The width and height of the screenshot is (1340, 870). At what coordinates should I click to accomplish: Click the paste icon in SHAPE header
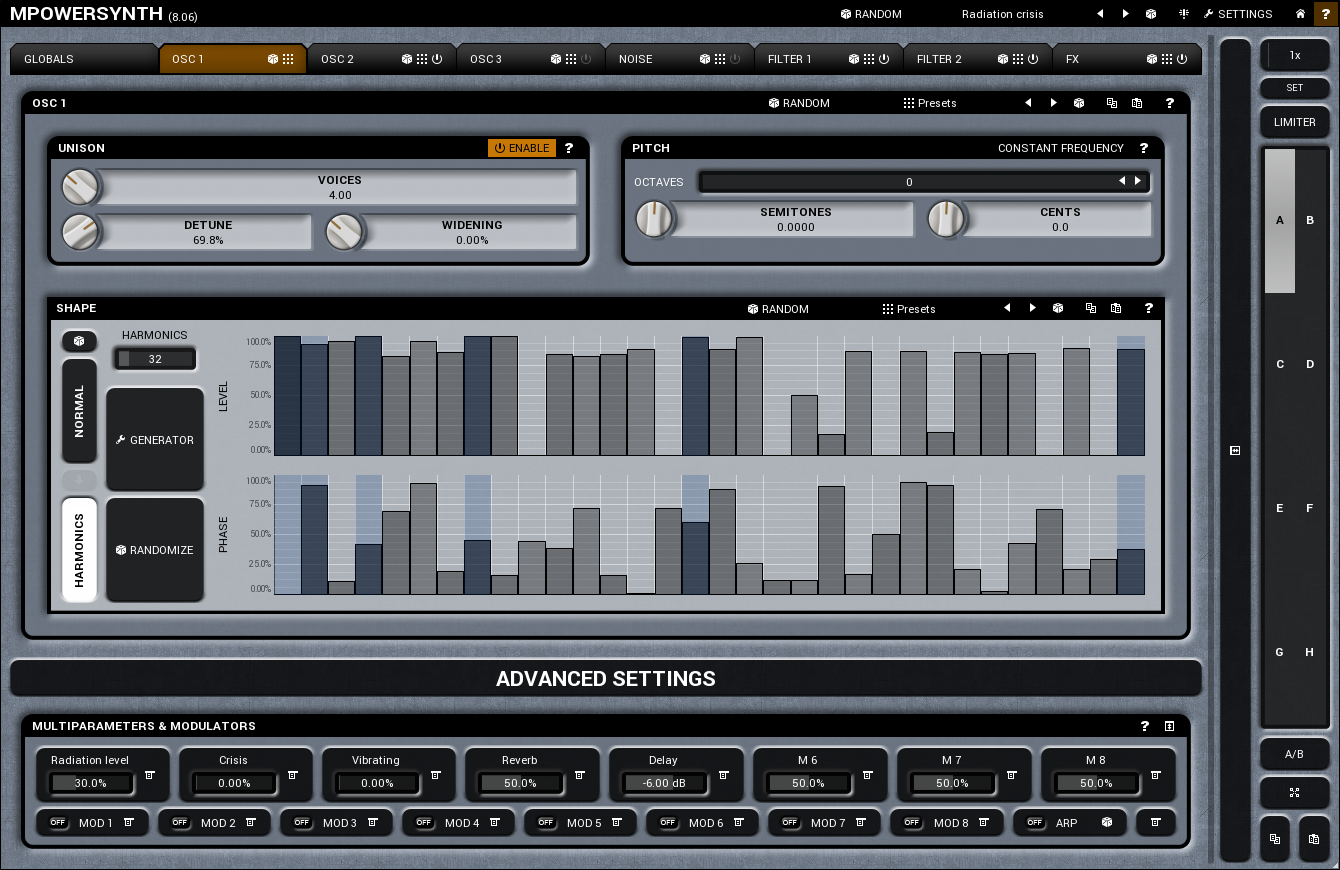coord(1116,309)
